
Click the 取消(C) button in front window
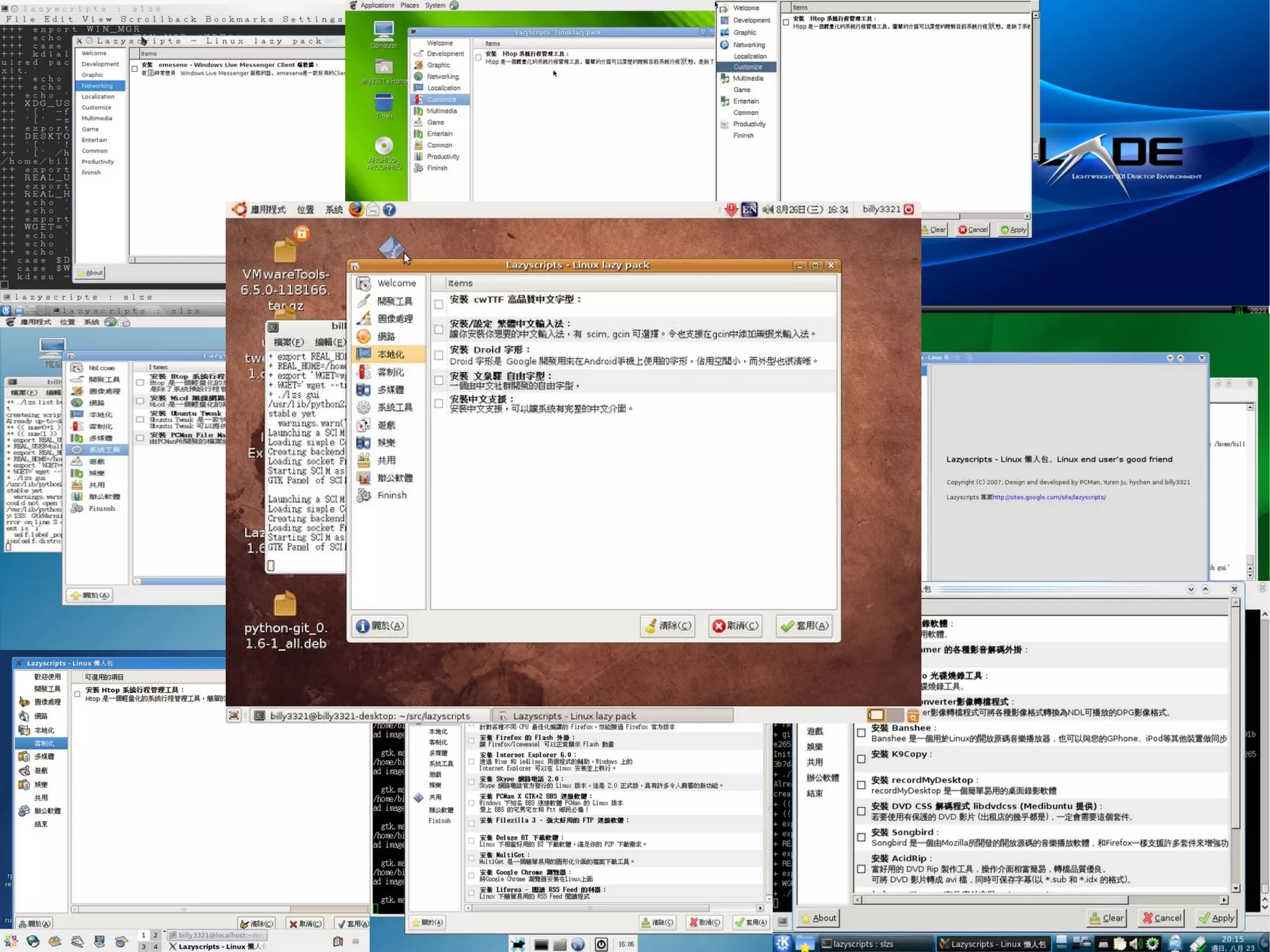tap(735, 626)
